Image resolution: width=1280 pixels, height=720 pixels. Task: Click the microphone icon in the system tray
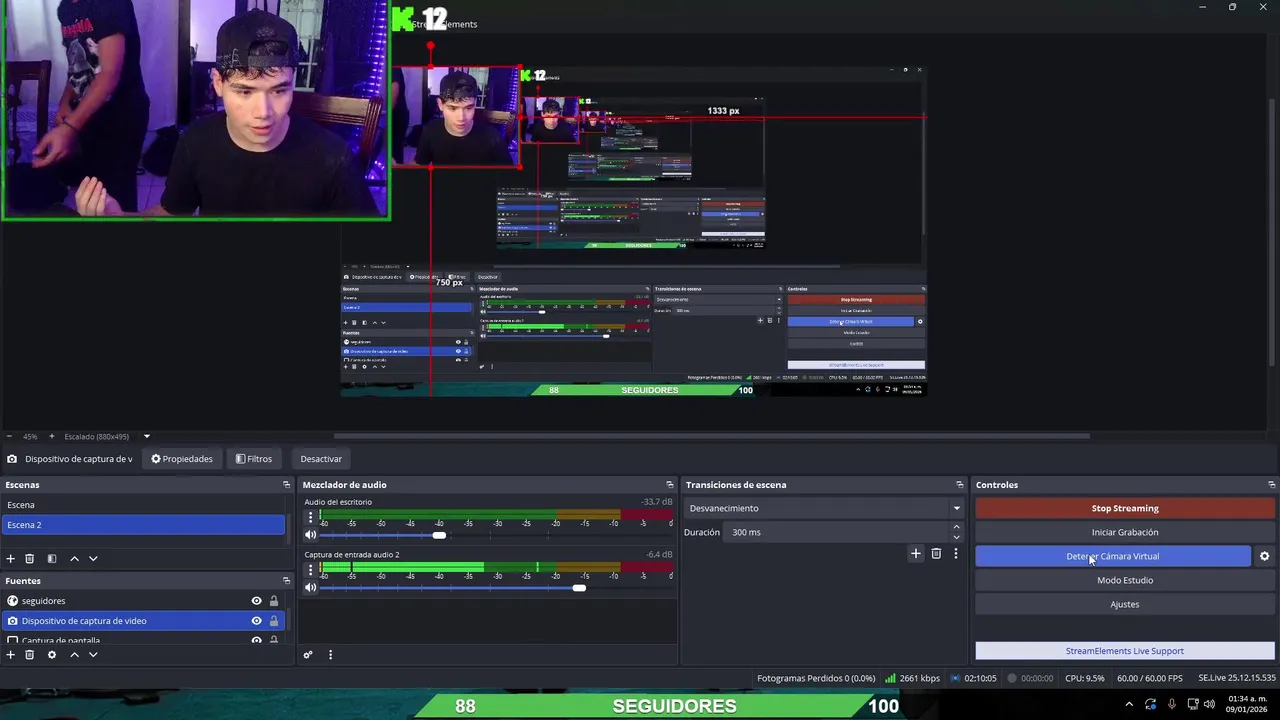[1171, 704]
